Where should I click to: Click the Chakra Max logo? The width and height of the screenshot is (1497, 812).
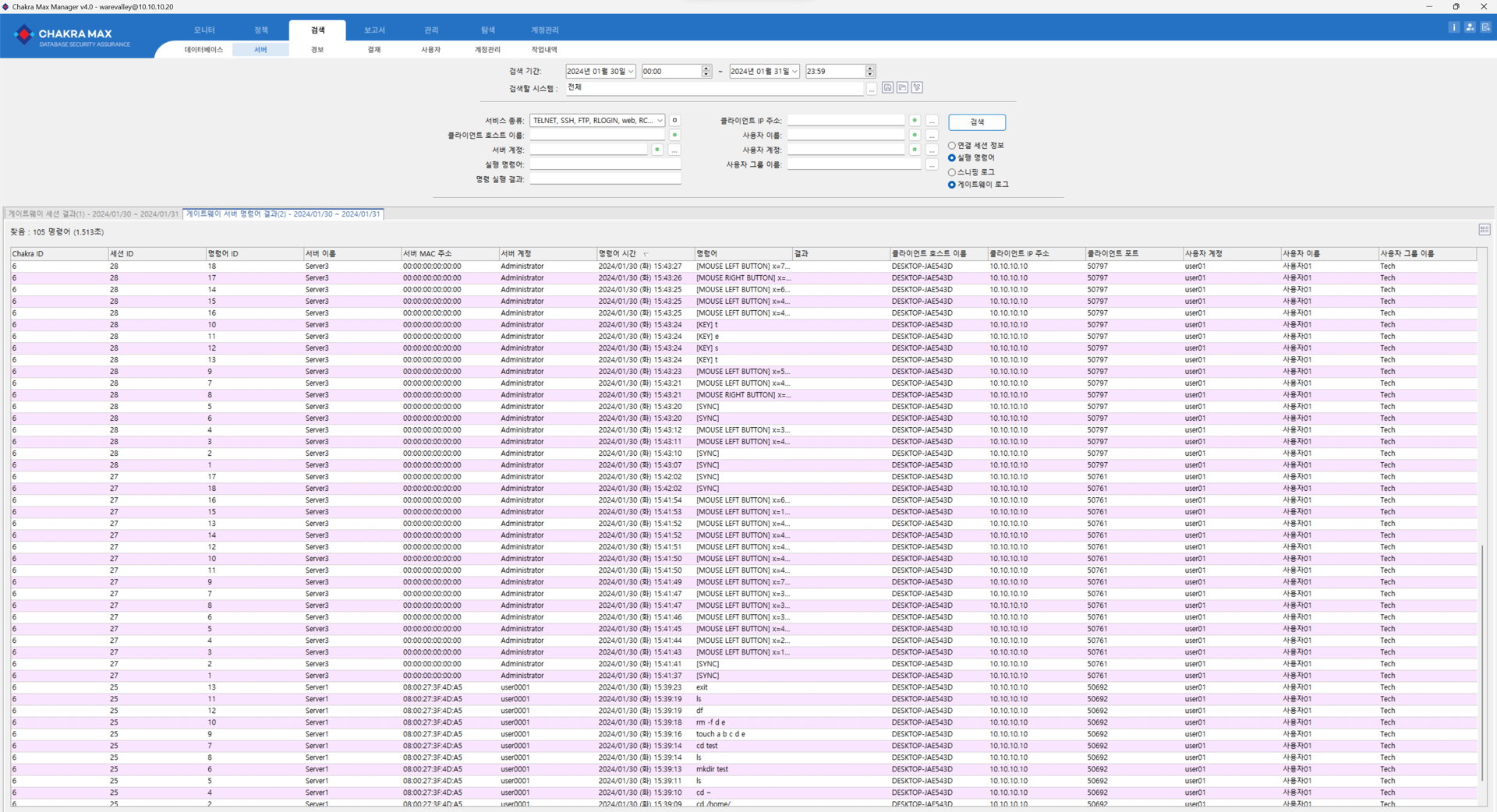(73, 36)
